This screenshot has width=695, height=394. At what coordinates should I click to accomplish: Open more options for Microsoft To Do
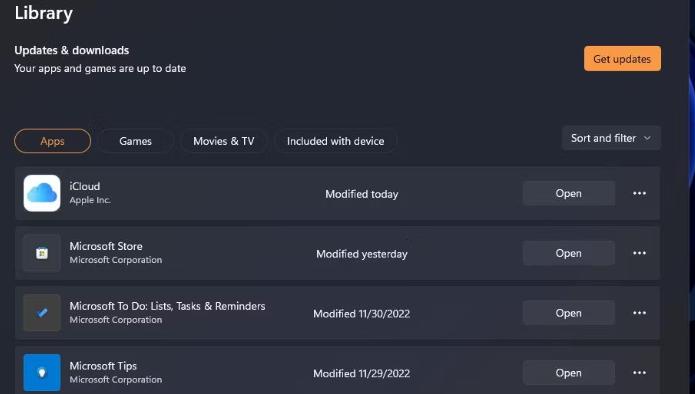click(639, 313)
